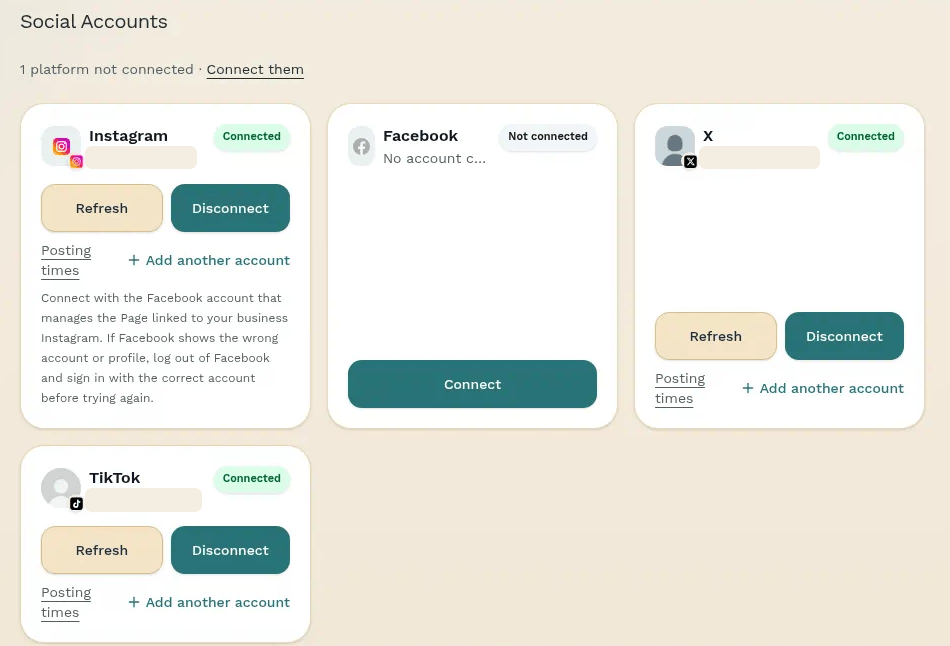Click the Instagram account avatar icon
This screenshot has width=950, height=646.
click(61, 146)
